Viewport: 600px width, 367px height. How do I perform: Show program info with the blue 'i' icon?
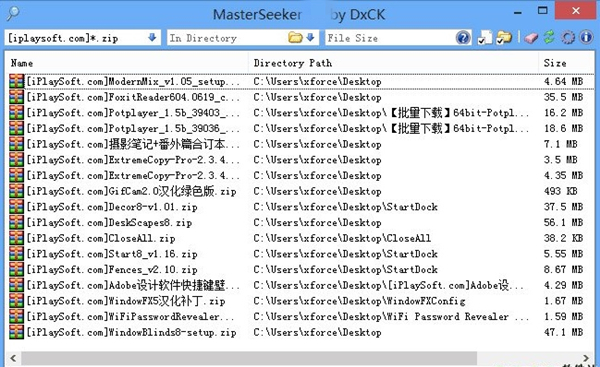586,38
